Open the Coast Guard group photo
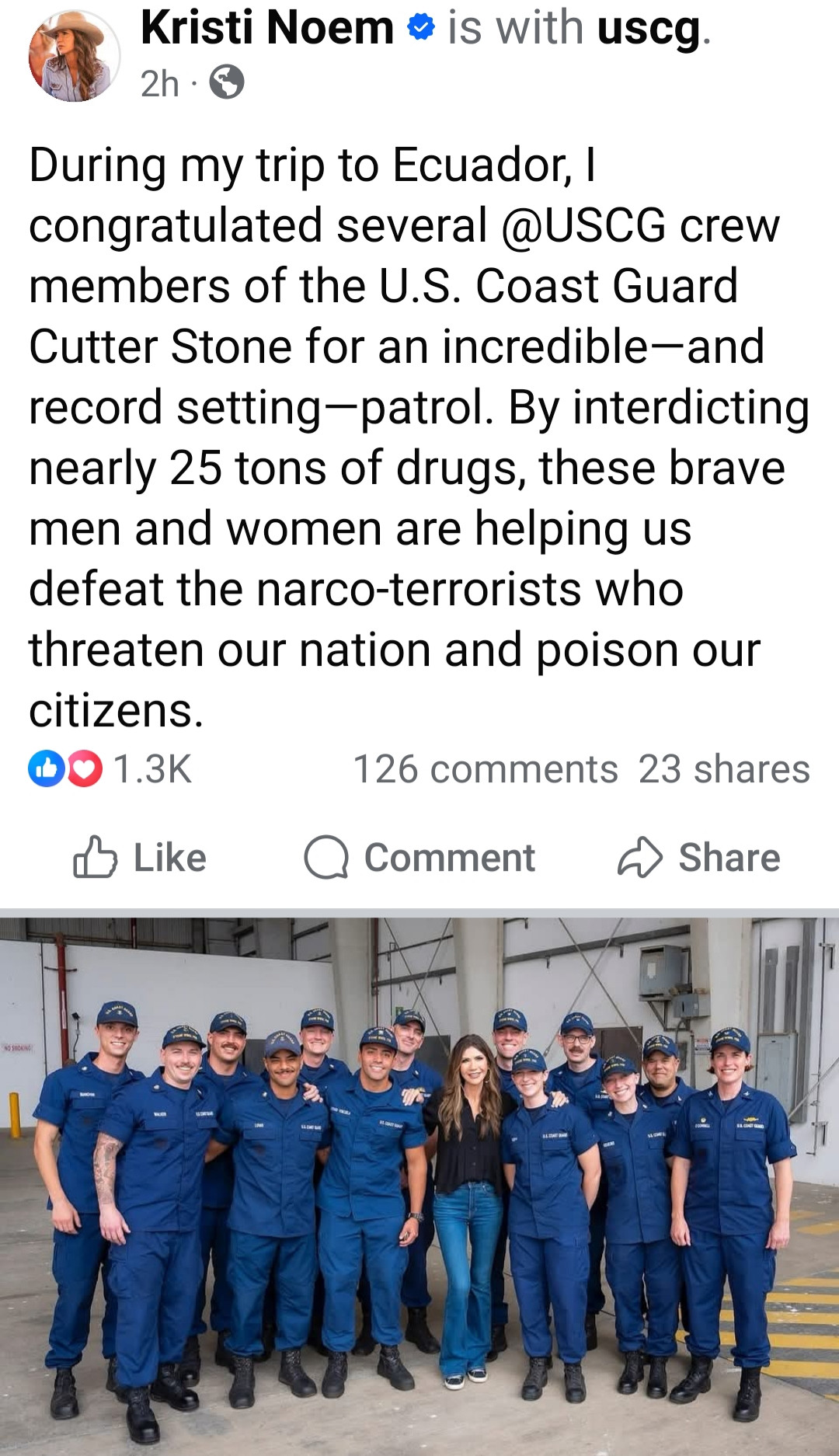The height and width of the screenshot is (1456, 839). (x=419, y=1186)
